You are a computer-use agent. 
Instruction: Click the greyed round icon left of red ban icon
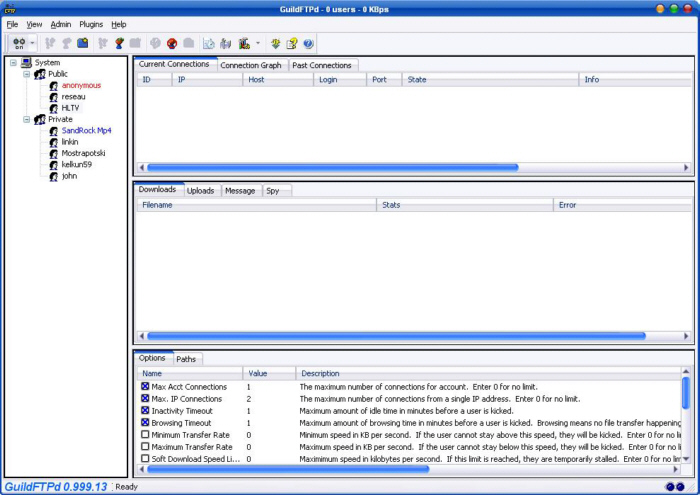point(155,43)
